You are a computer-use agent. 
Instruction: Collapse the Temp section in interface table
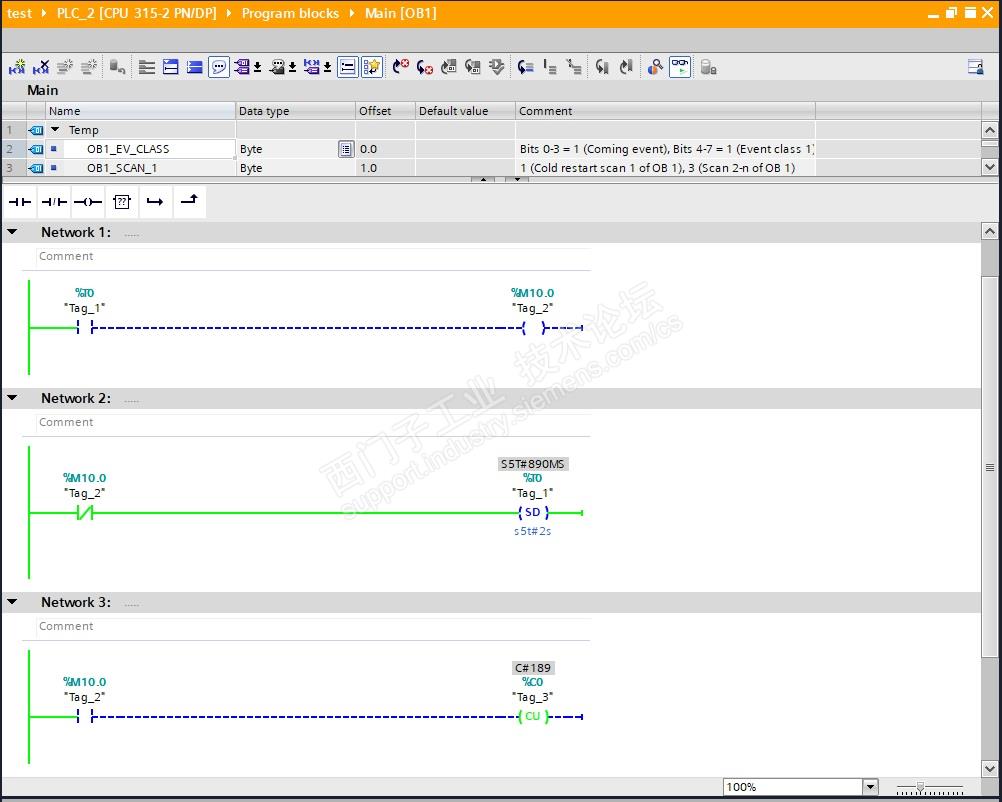(56, 130)
